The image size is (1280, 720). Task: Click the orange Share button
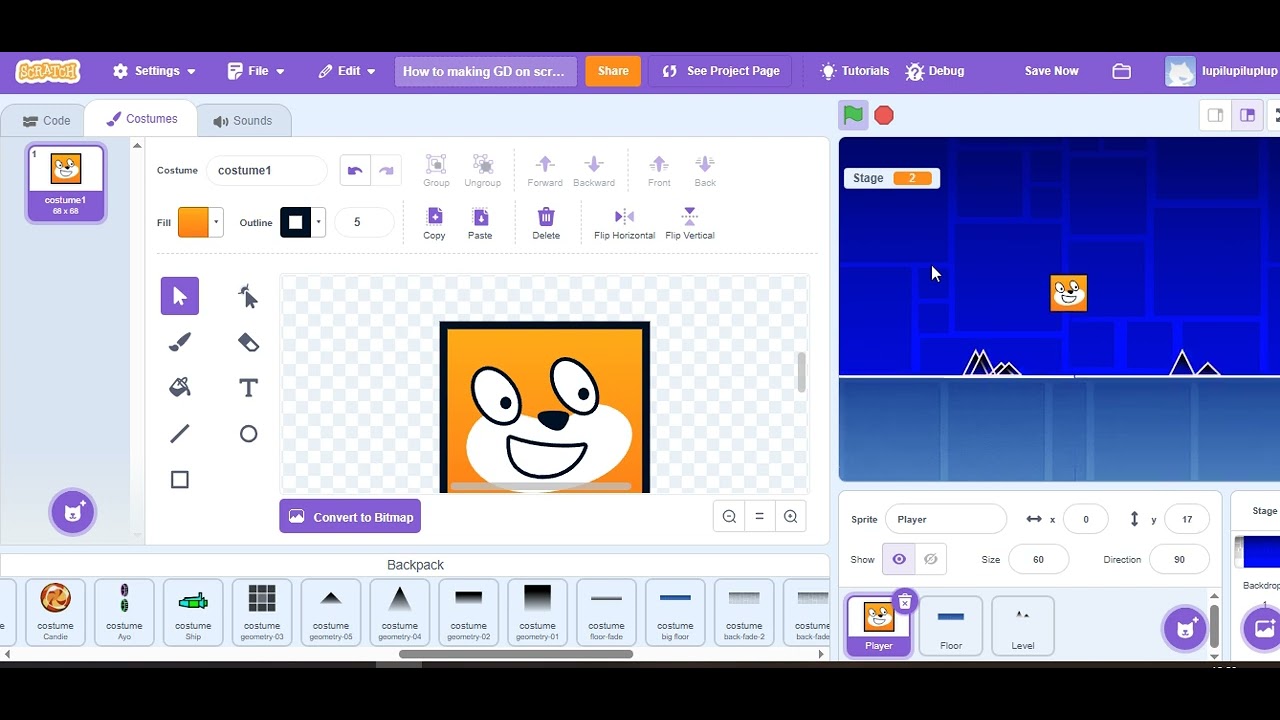[x=613, y=71]
